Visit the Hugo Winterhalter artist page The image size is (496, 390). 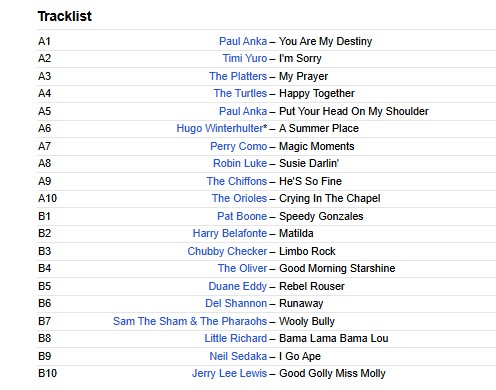point(222,128)
